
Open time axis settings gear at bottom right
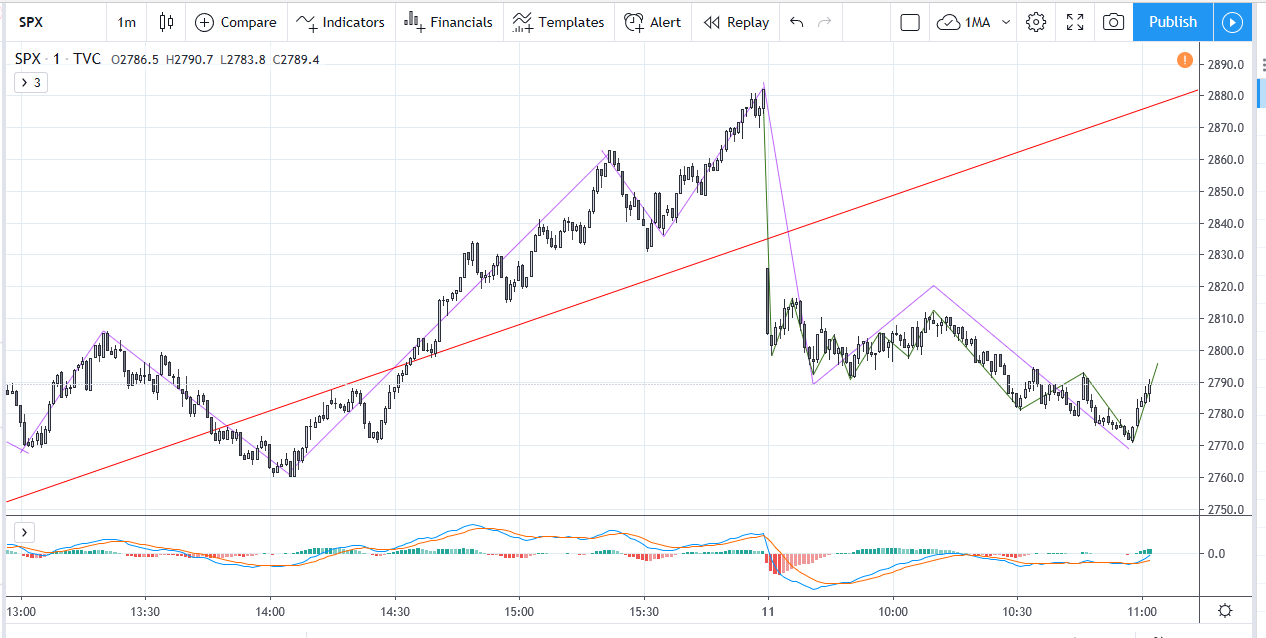pyautogui.click(x=1225, y=610)
